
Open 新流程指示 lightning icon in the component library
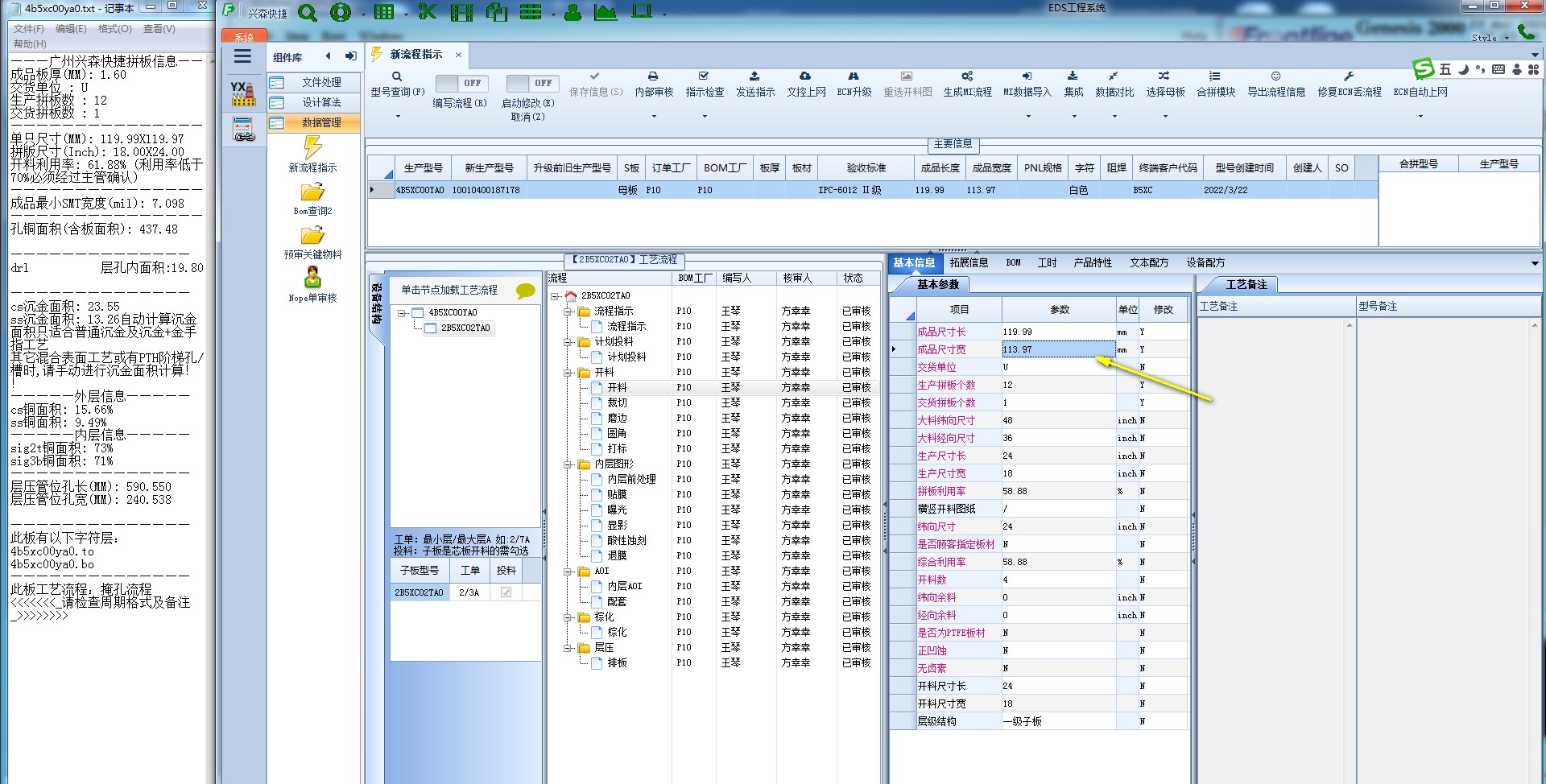(x=312, y=147)
